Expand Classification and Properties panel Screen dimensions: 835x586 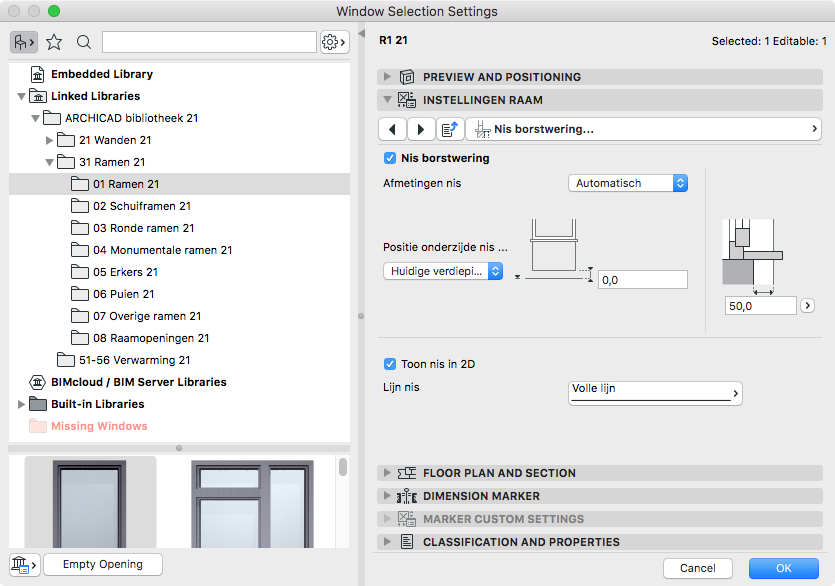387,542
